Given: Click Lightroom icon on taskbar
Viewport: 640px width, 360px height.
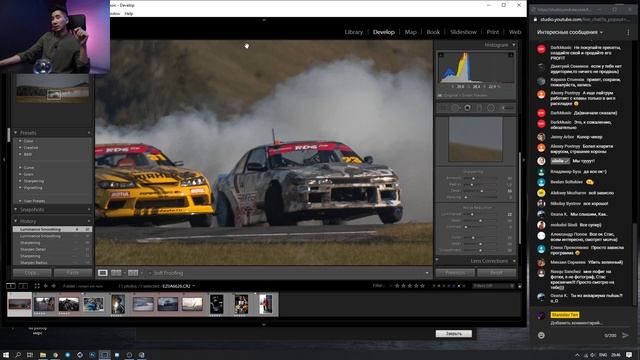Looking at the screenshot, I should tap(104, 355).
